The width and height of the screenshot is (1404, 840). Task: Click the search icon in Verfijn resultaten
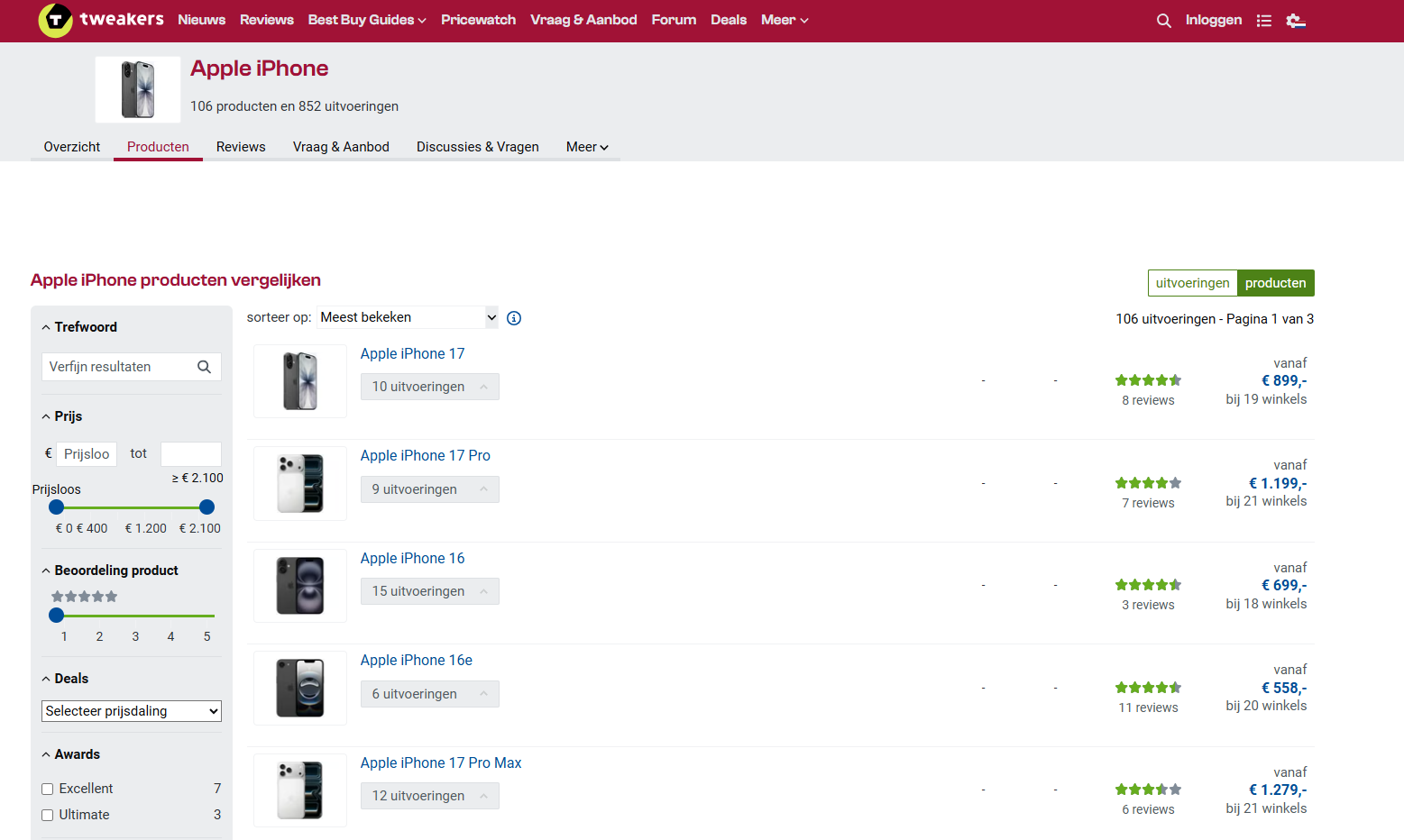(205, 367)
